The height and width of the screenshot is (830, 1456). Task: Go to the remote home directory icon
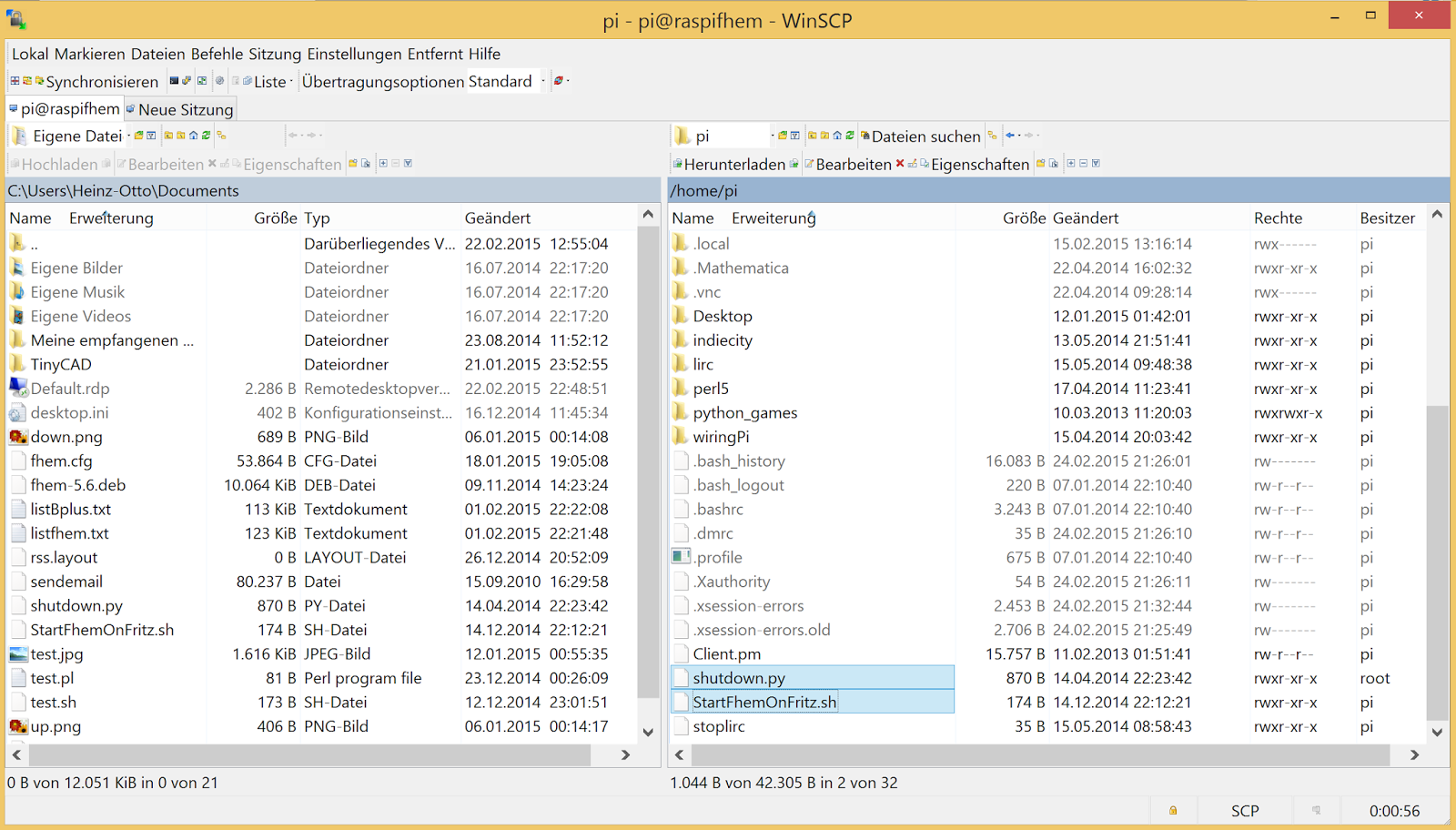(837, 136)
